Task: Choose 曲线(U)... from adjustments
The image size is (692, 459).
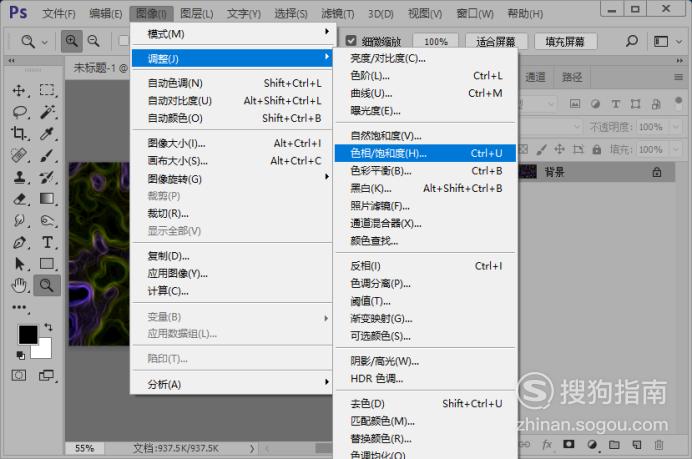Action: (x=425, y=93)
